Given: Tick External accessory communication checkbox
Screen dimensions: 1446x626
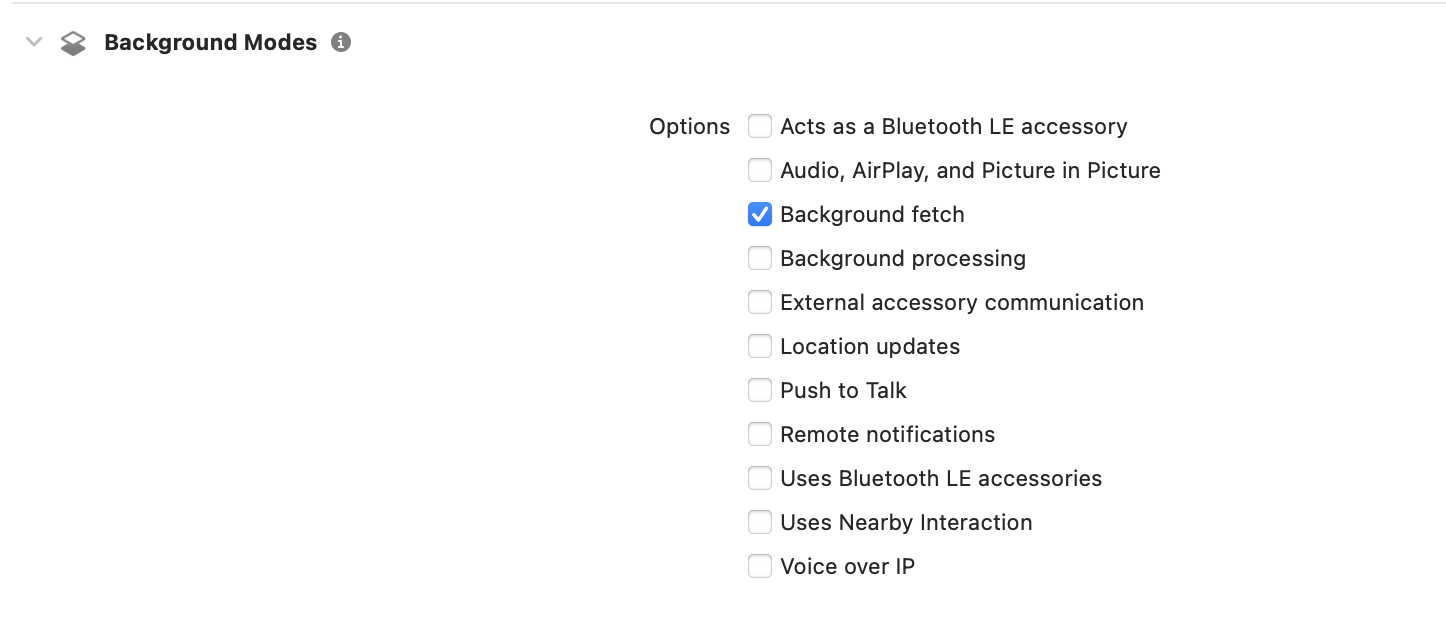Looking at the screenshot, I should 760,302.
